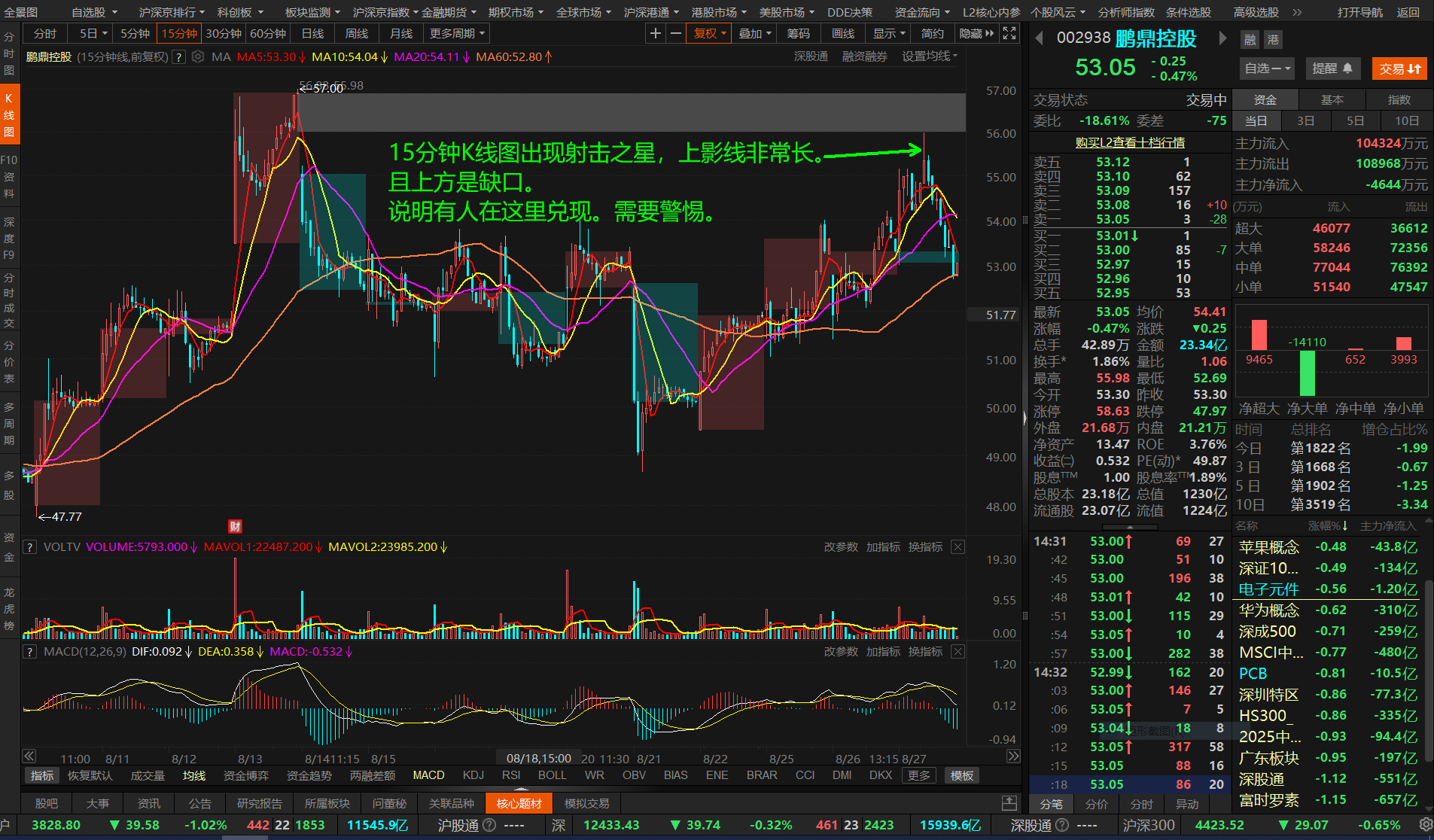Zoom out chart with minus icon
This screenshot has width=1434, height=840.
(676, 33)
